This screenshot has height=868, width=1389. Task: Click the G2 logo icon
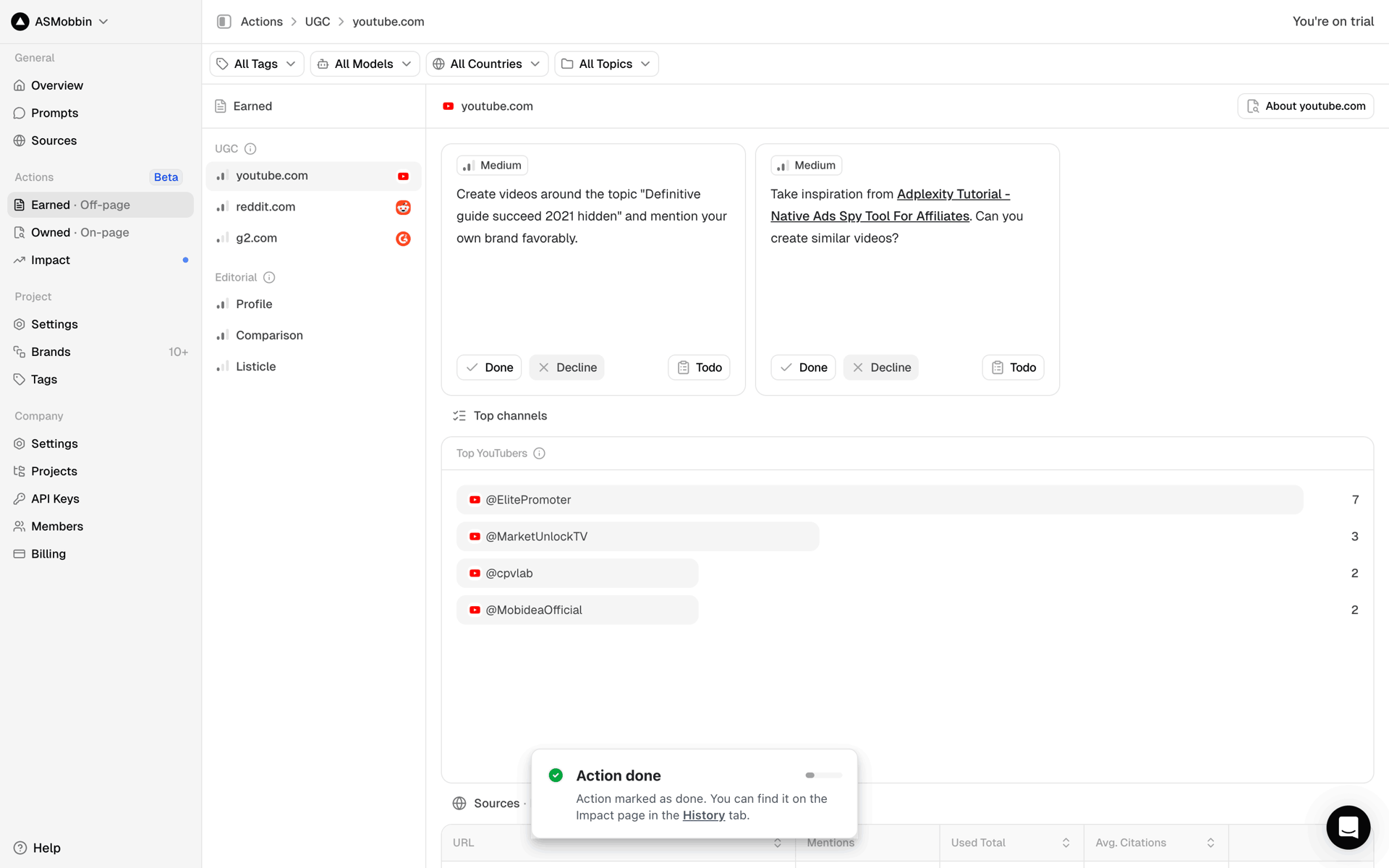[403, 239]
